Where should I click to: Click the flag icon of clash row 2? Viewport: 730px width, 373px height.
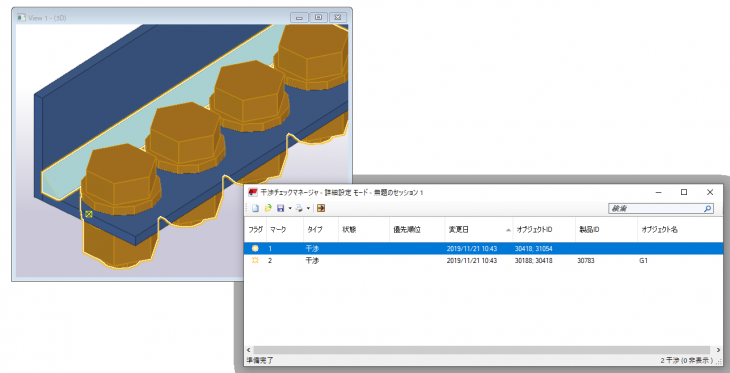click(x=255, y=261)
